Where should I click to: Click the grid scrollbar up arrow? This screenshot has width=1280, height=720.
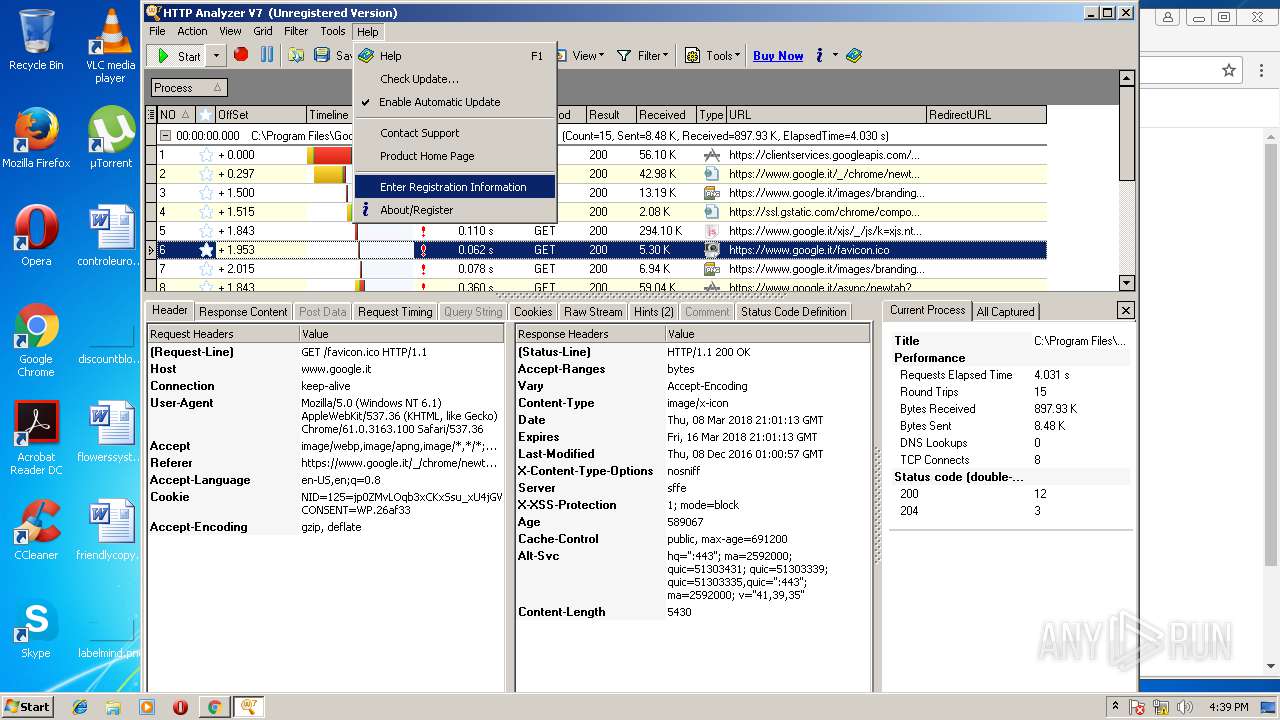(x=1127, y=78)
